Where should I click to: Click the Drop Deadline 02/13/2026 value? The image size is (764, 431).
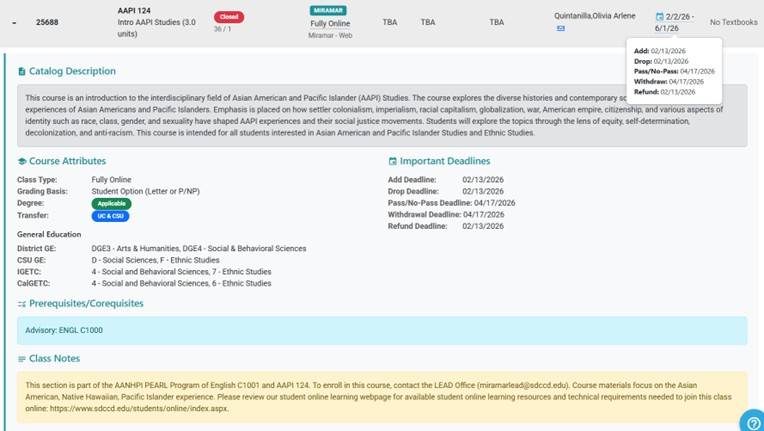(x=483, y=191)
